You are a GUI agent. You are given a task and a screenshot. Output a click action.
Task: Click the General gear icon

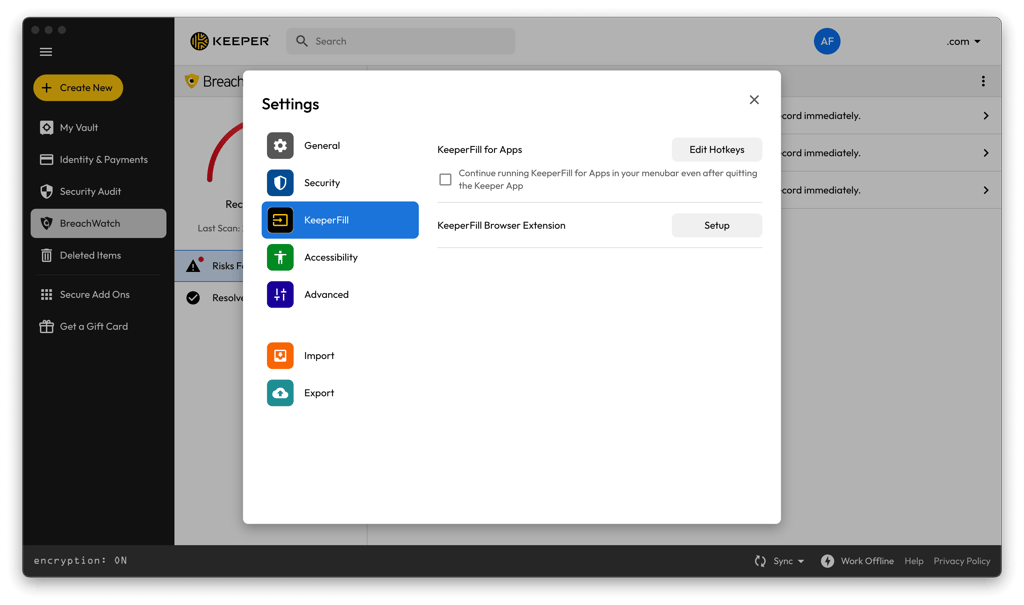(280, 146)
